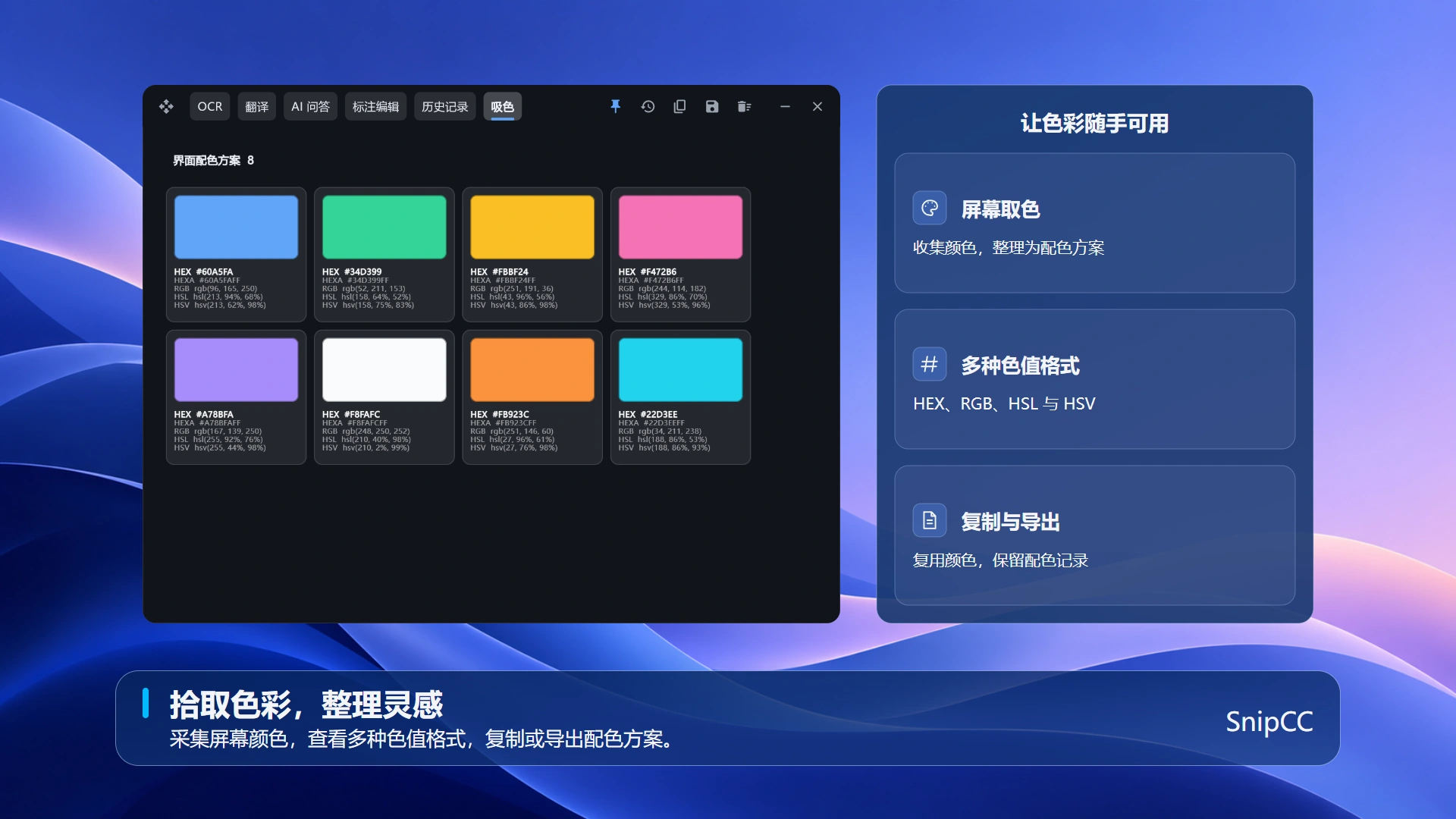This screenshot has height=819, width=1456.
Task: Switch to the AI 问答 tab
Action: pyautogui.click(x=311, y=107)
